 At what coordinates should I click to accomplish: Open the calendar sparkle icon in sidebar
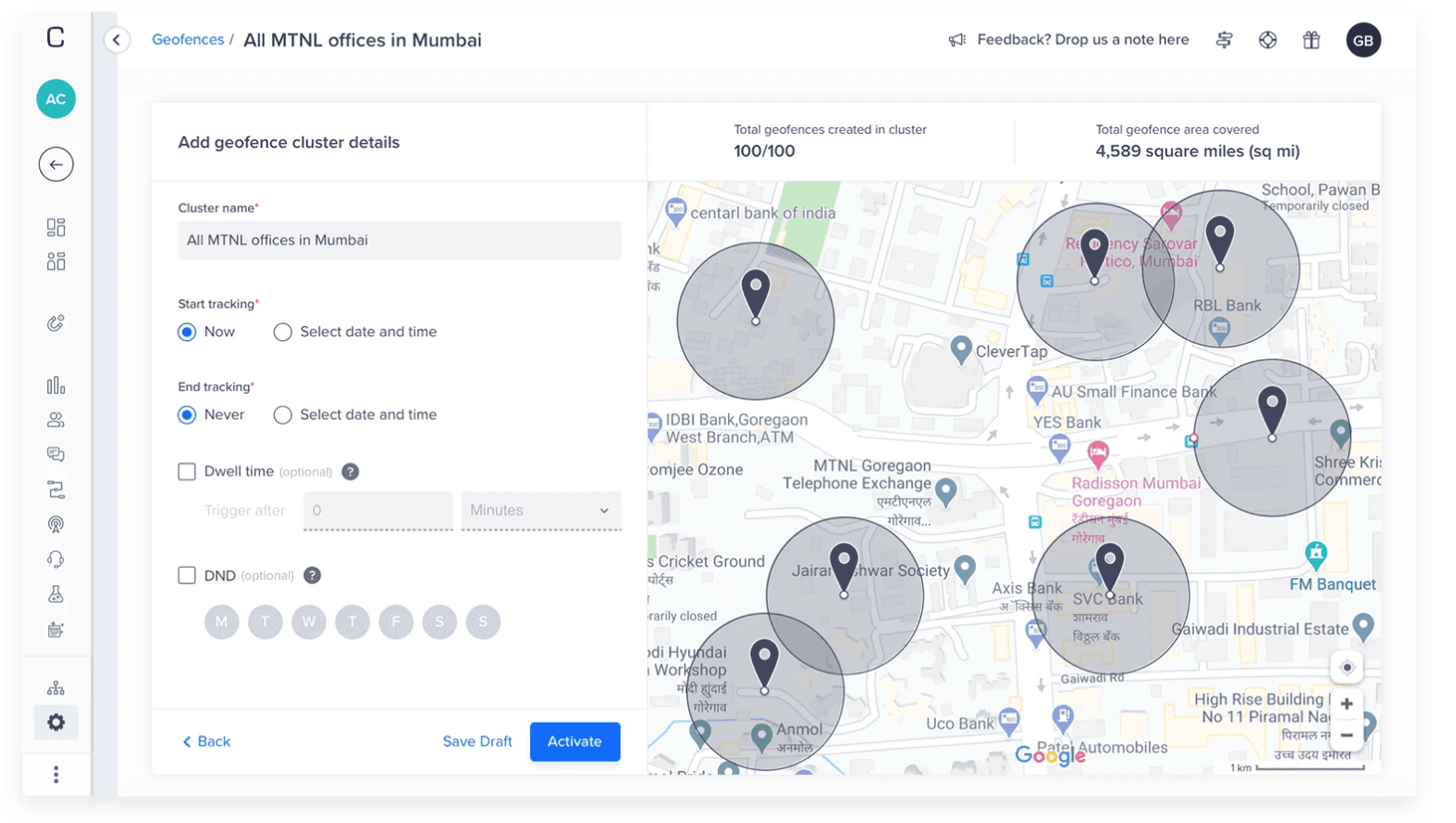click(56, 630)
